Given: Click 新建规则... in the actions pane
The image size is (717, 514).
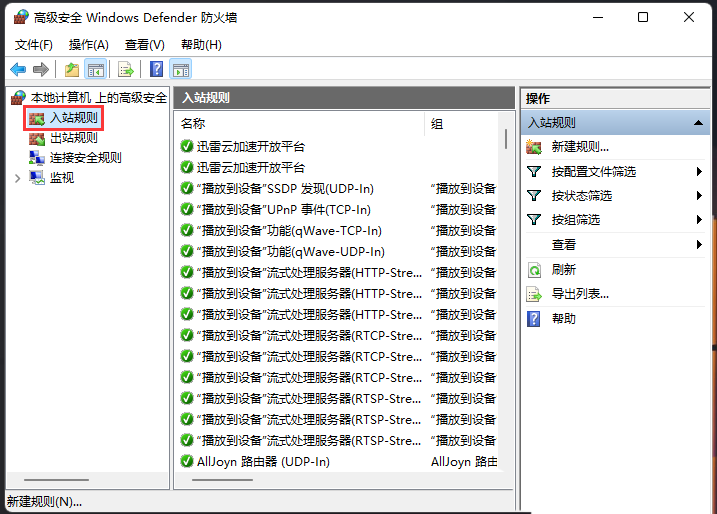Looking at the screenshot, I should [x=580, y=147].
